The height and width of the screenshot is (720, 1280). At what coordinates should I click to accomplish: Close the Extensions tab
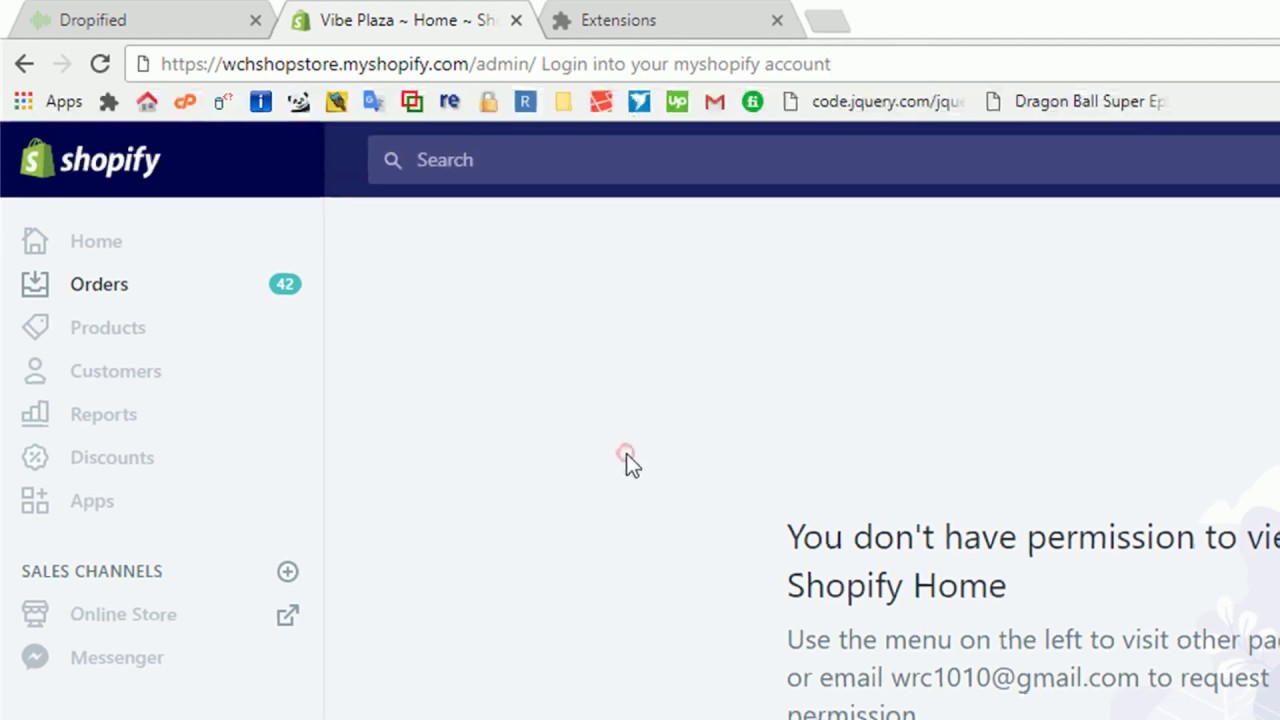click(777, 20)
